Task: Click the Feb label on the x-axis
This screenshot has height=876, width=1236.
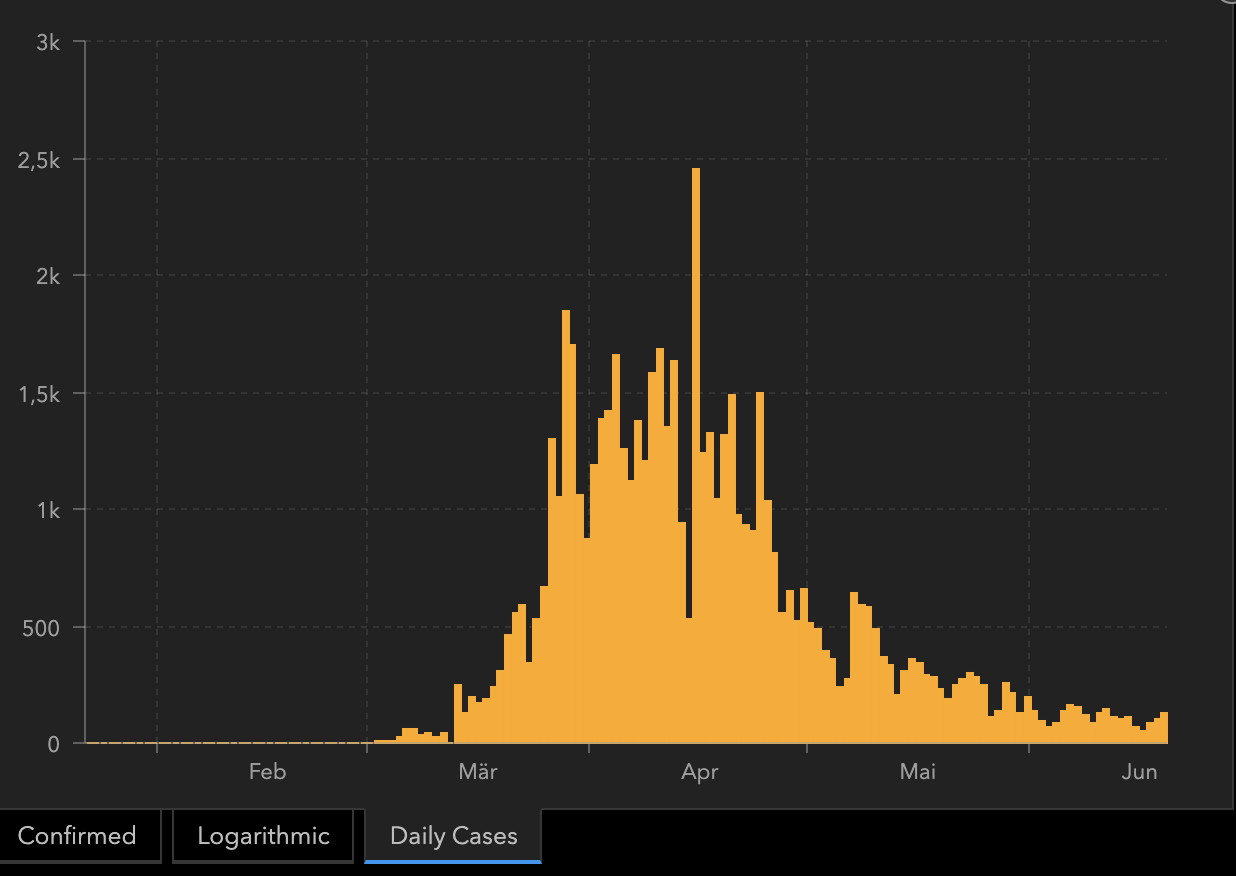Action: click(267, 771)
